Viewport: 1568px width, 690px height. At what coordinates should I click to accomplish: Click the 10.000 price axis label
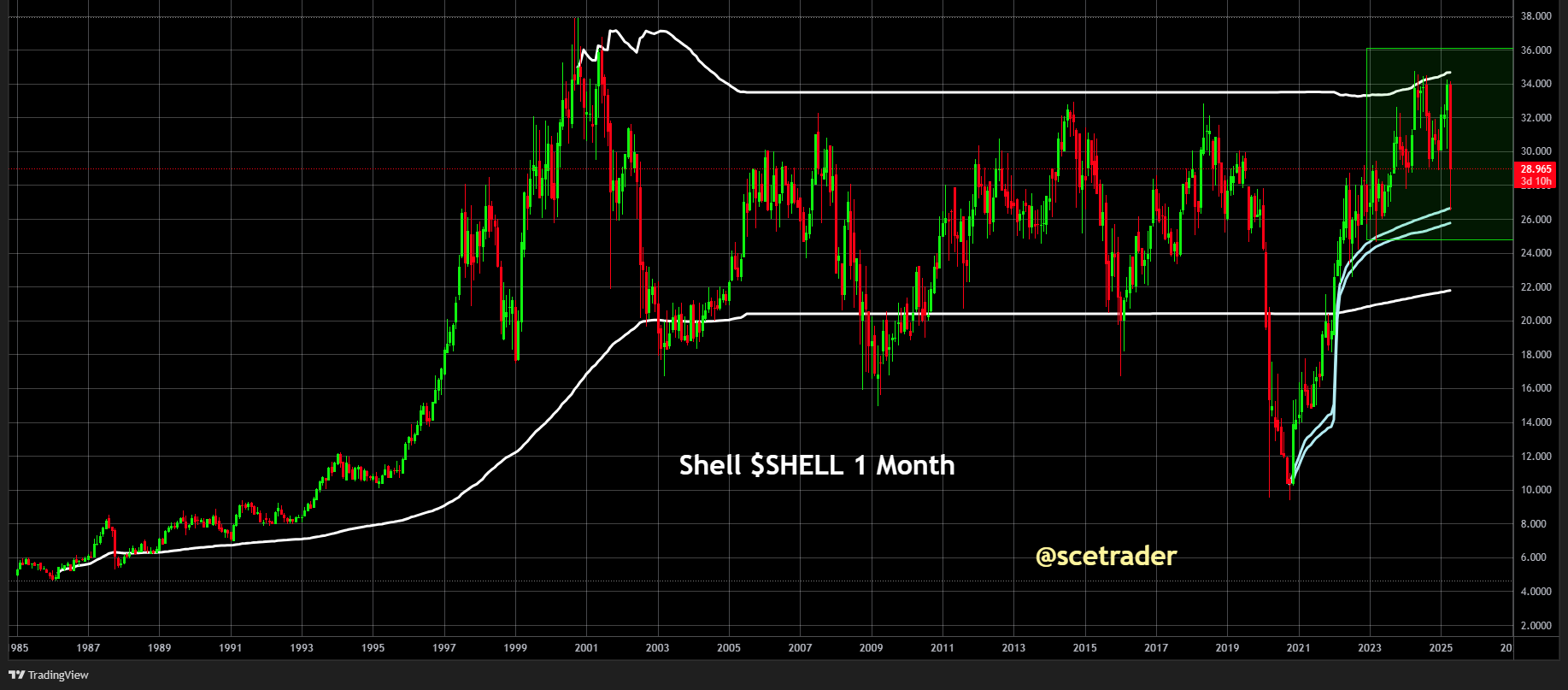click(x=1536, y=490)
